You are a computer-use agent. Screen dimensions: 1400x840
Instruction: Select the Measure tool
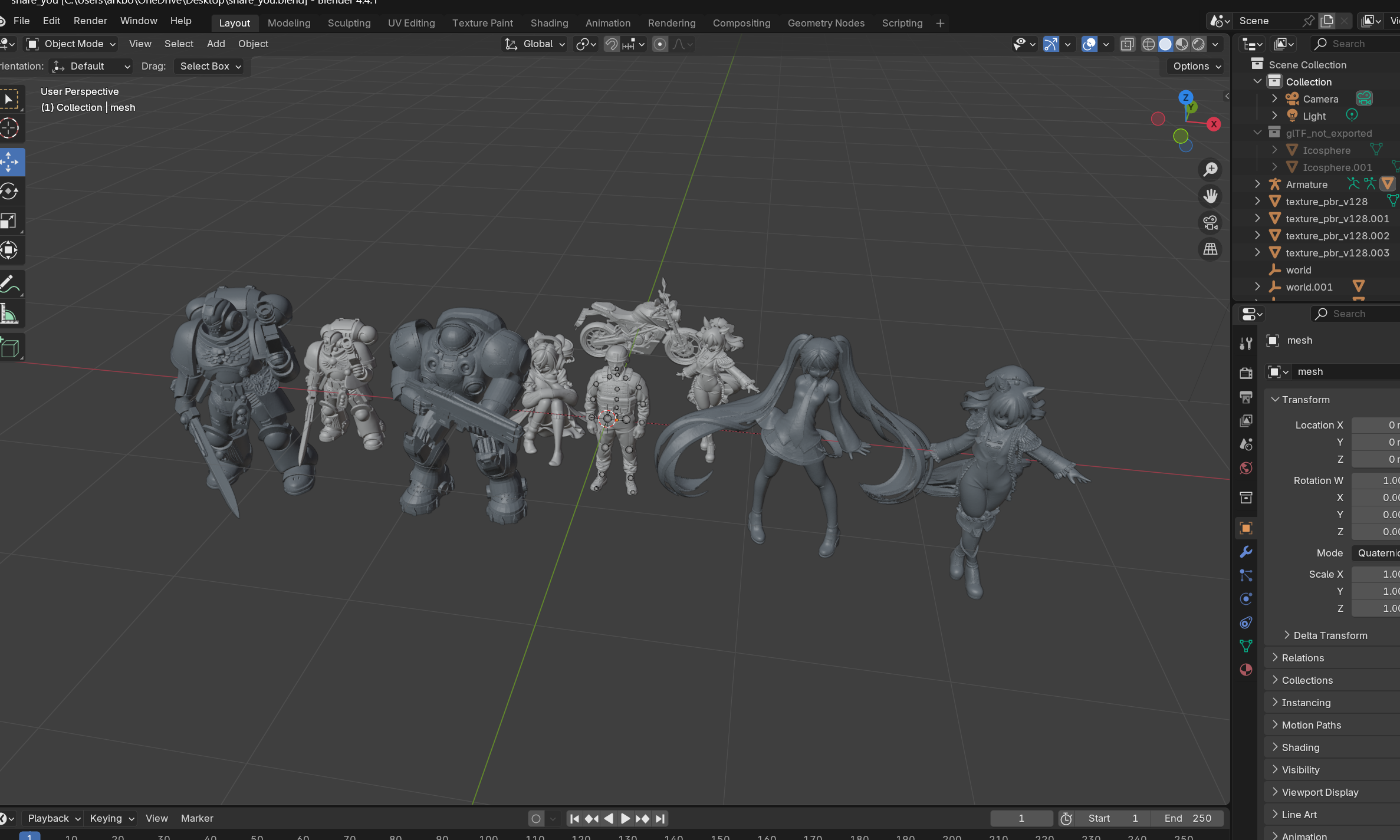pyautogui.click(x=9, y=314)
